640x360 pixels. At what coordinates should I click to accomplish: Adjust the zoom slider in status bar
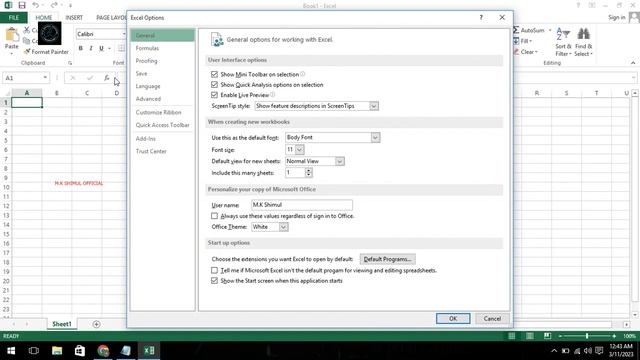coord(587,336)
